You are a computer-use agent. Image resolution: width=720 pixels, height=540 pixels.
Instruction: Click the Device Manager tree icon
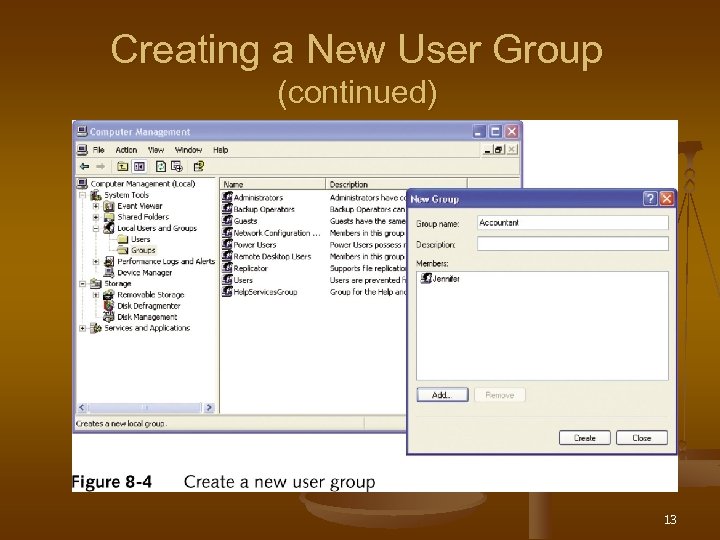click(109, 272)
